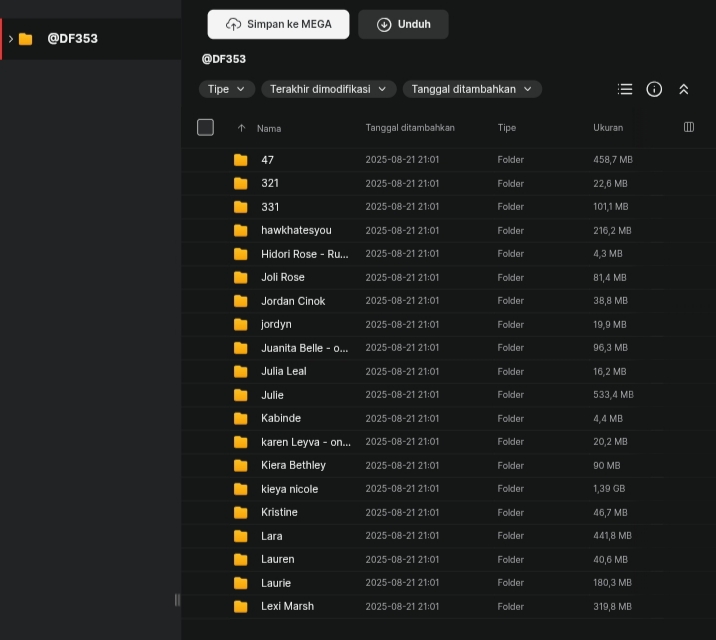Click the 533,4 MB size value
The image size is (716, 640).
click(x=613, y=395)
